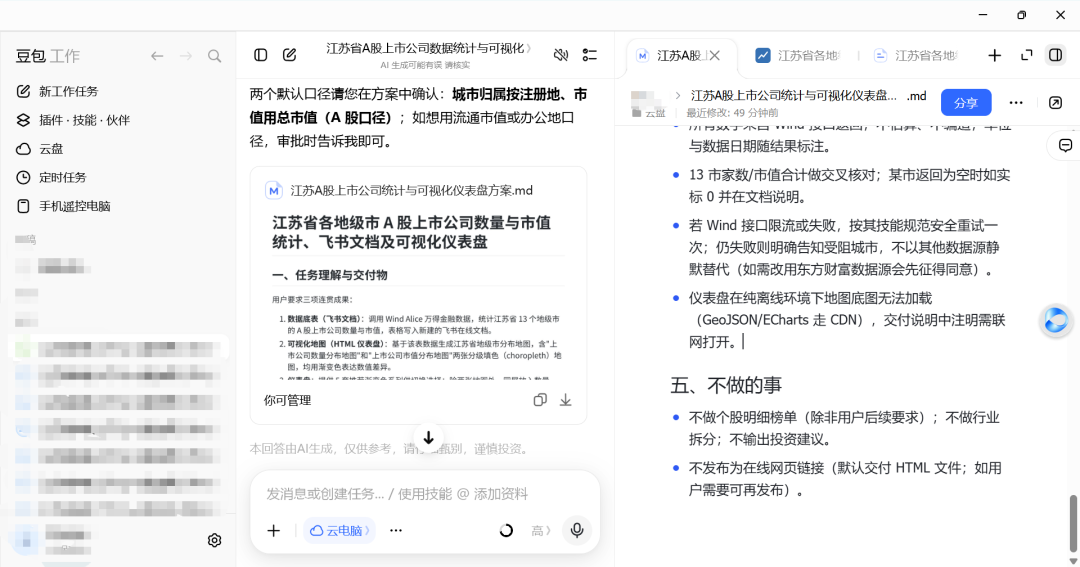
Task: Download the proposal md file
Action: [x=565, y=400]
